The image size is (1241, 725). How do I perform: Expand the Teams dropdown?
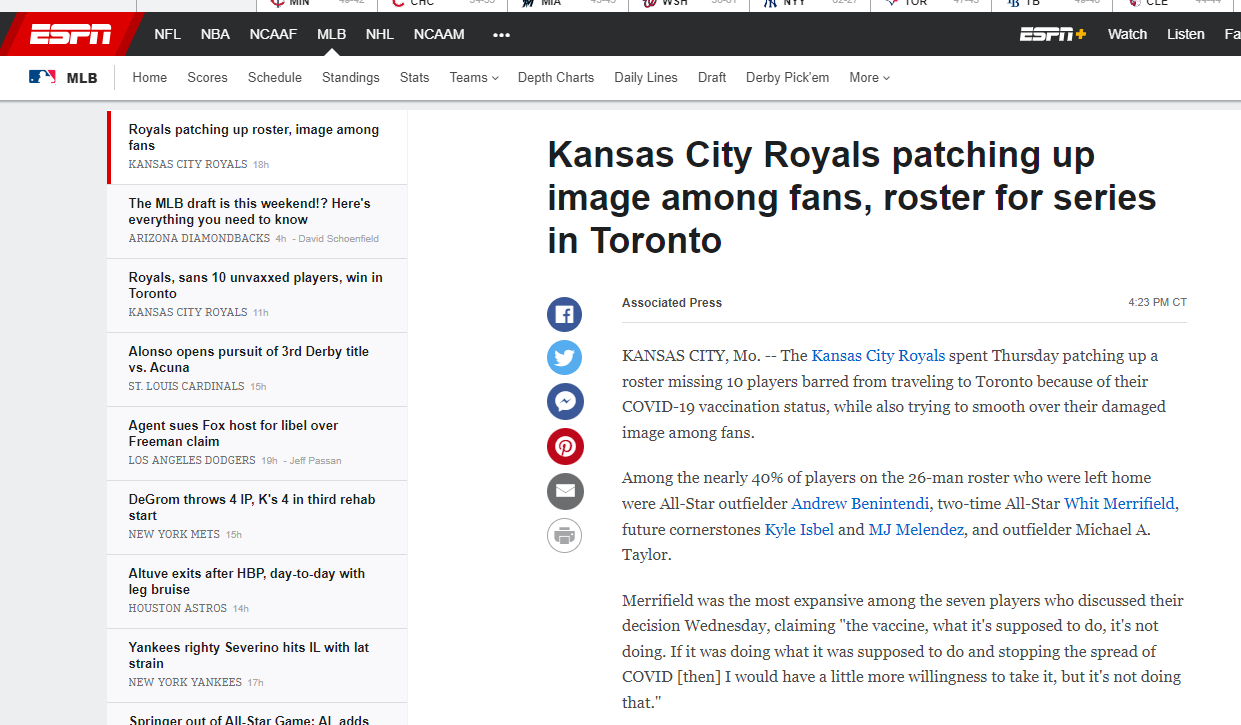pos(474,78)
